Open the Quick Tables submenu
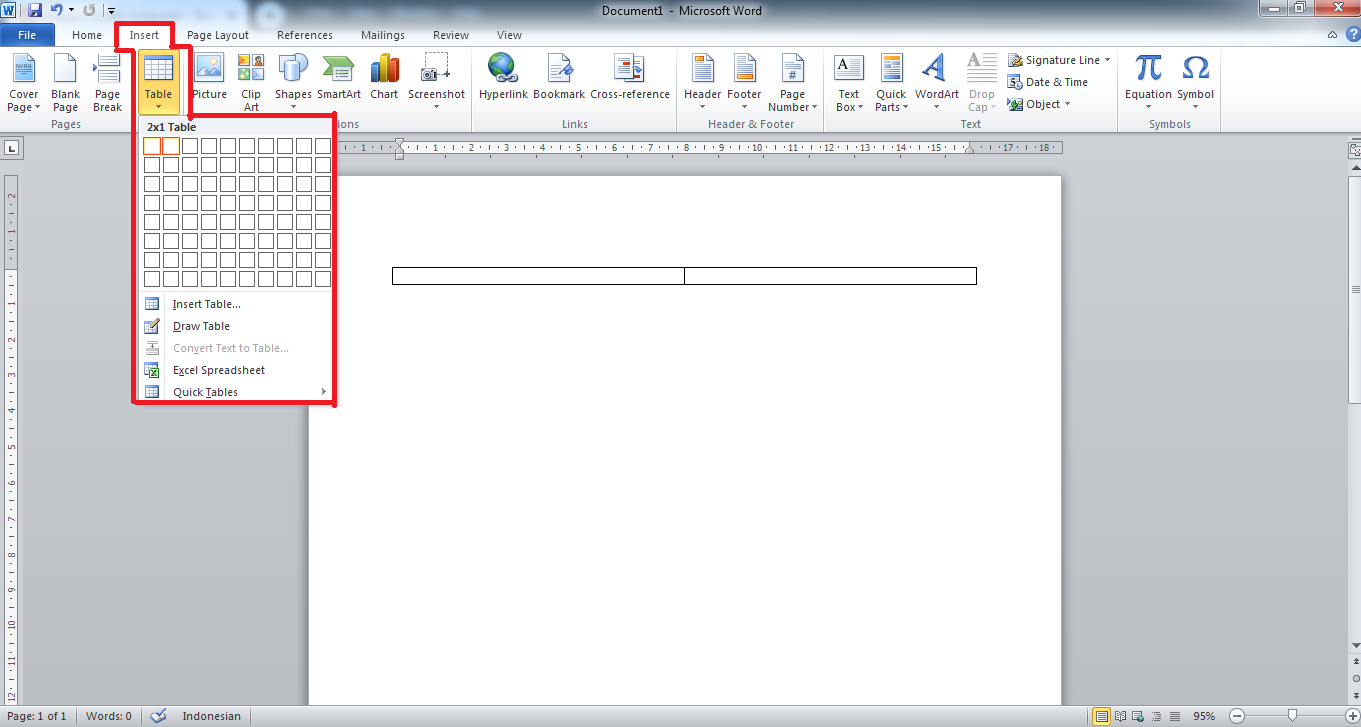This screenshot has width=1361, height=727. point(204,391)
